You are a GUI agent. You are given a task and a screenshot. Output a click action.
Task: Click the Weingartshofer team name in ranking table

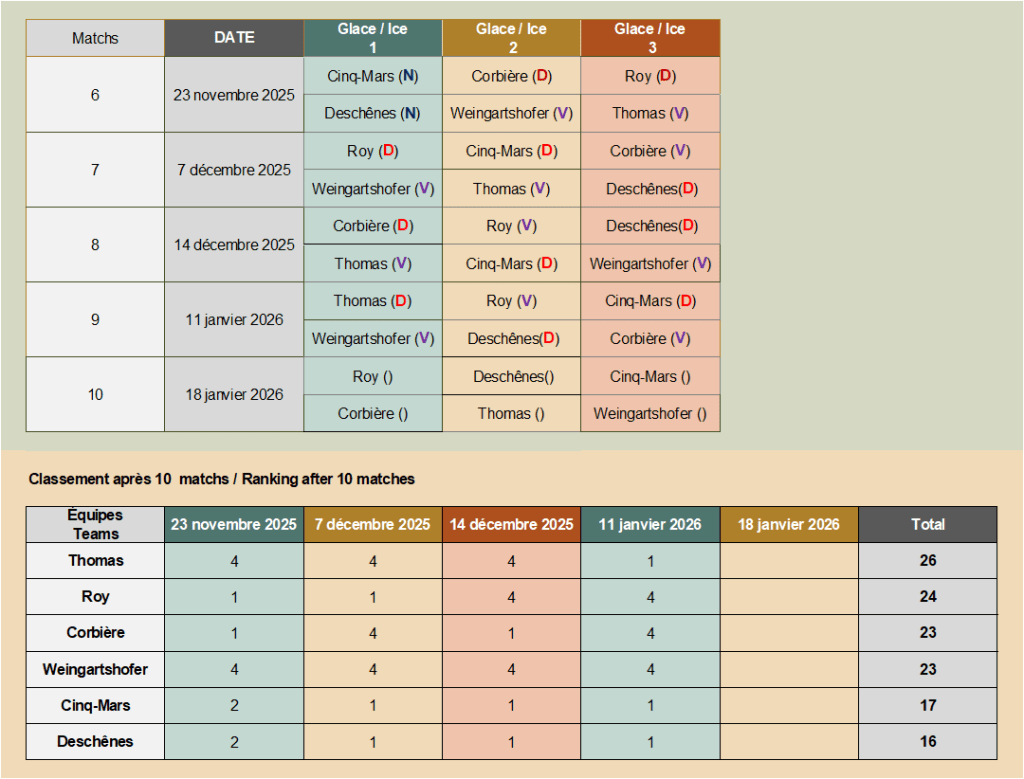pos(96,669)
